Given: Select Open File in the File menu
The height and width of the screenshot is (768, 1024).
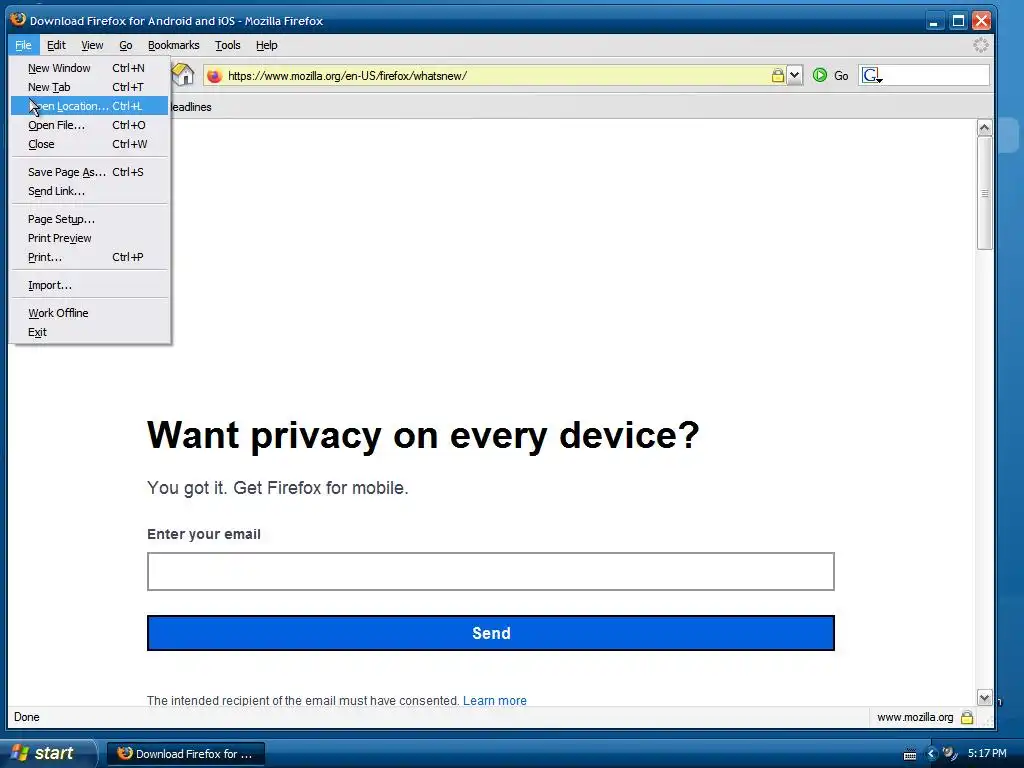Looking at the screenshot, I should 89,125.
